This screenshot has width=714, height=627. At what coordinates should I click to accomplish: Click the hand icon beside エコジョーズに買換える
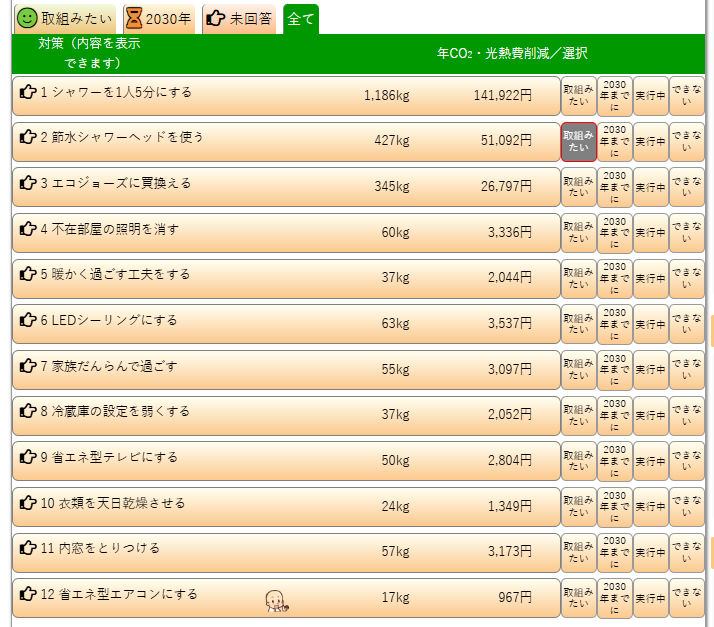tap(28, 184)
